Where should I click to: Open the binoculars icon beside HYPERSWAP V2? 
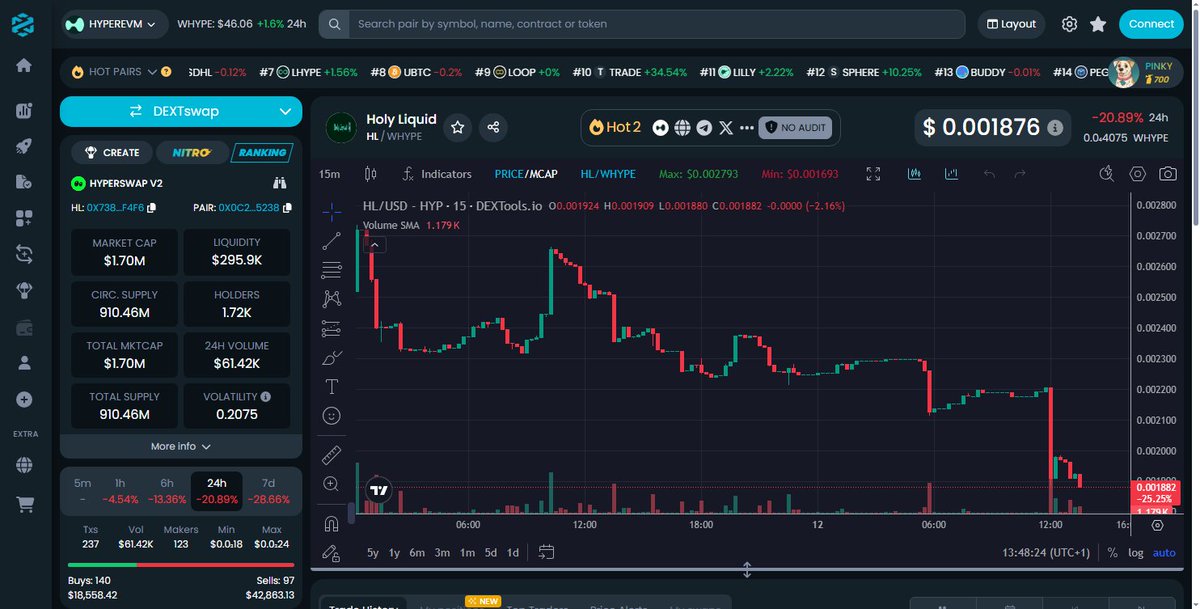[280, 184]
